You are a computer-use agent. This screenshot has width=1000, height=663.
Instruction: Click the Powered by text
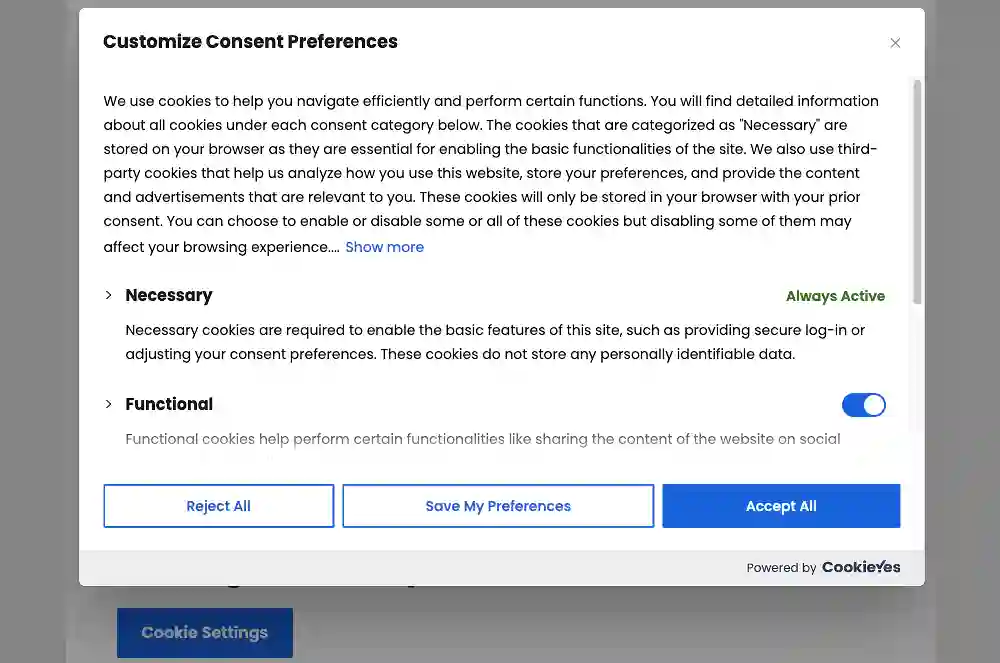(781, 568)
